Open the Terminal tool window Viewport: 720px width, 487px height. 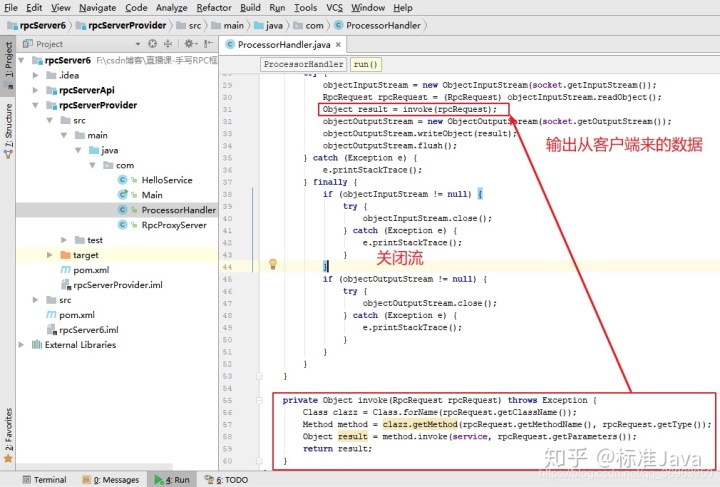pyautogui.click(x=45, y=480)
